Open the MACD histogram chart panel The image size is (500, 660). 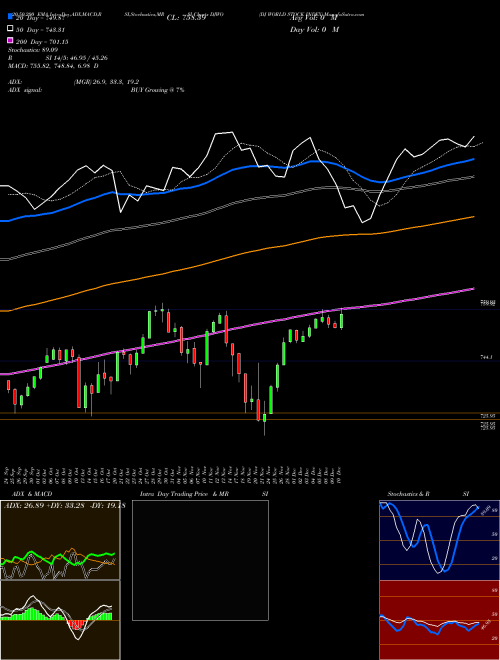pos(60,620)
